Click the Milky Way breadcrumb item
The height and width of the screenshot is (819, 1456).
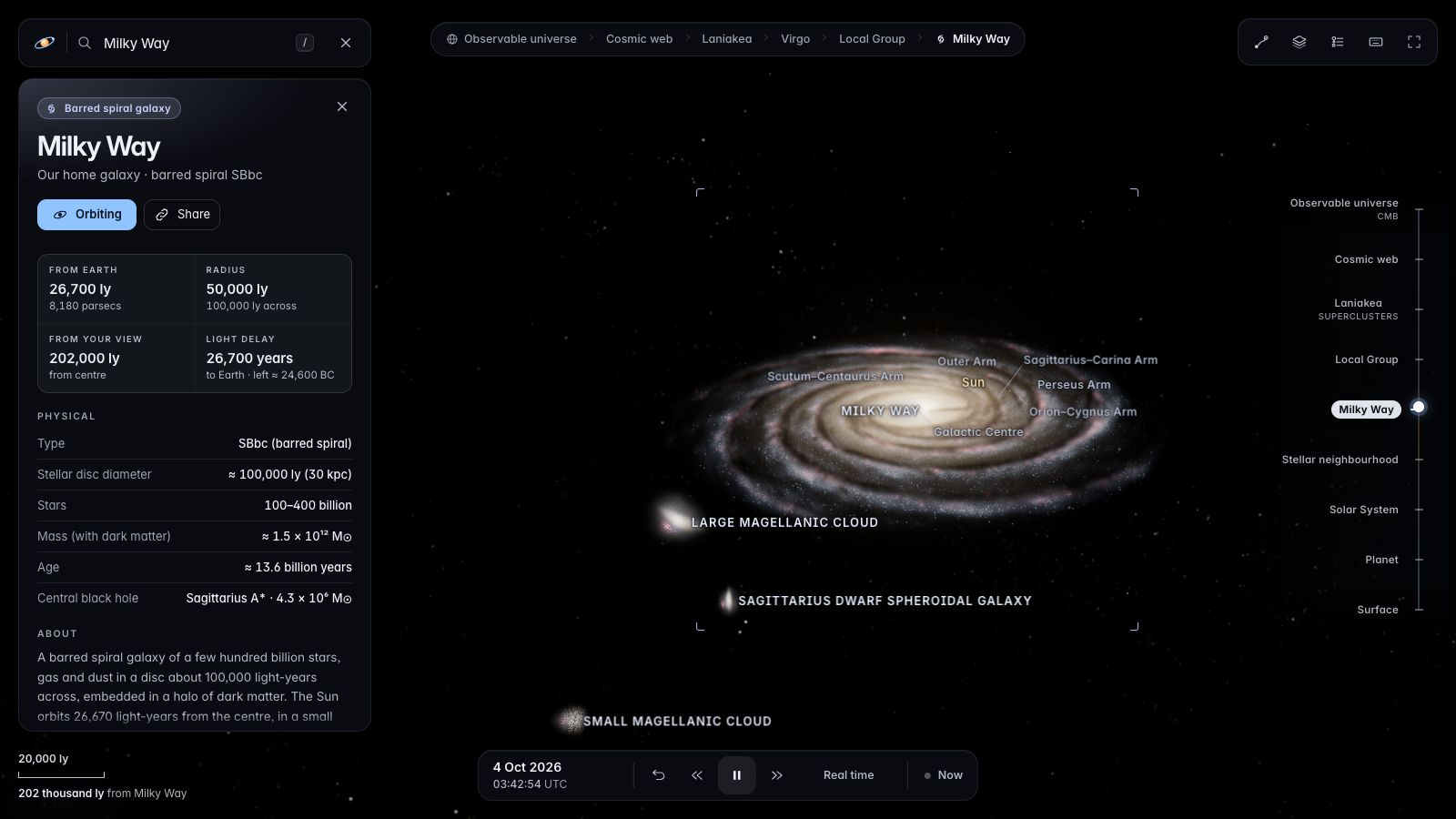point(973,39)
